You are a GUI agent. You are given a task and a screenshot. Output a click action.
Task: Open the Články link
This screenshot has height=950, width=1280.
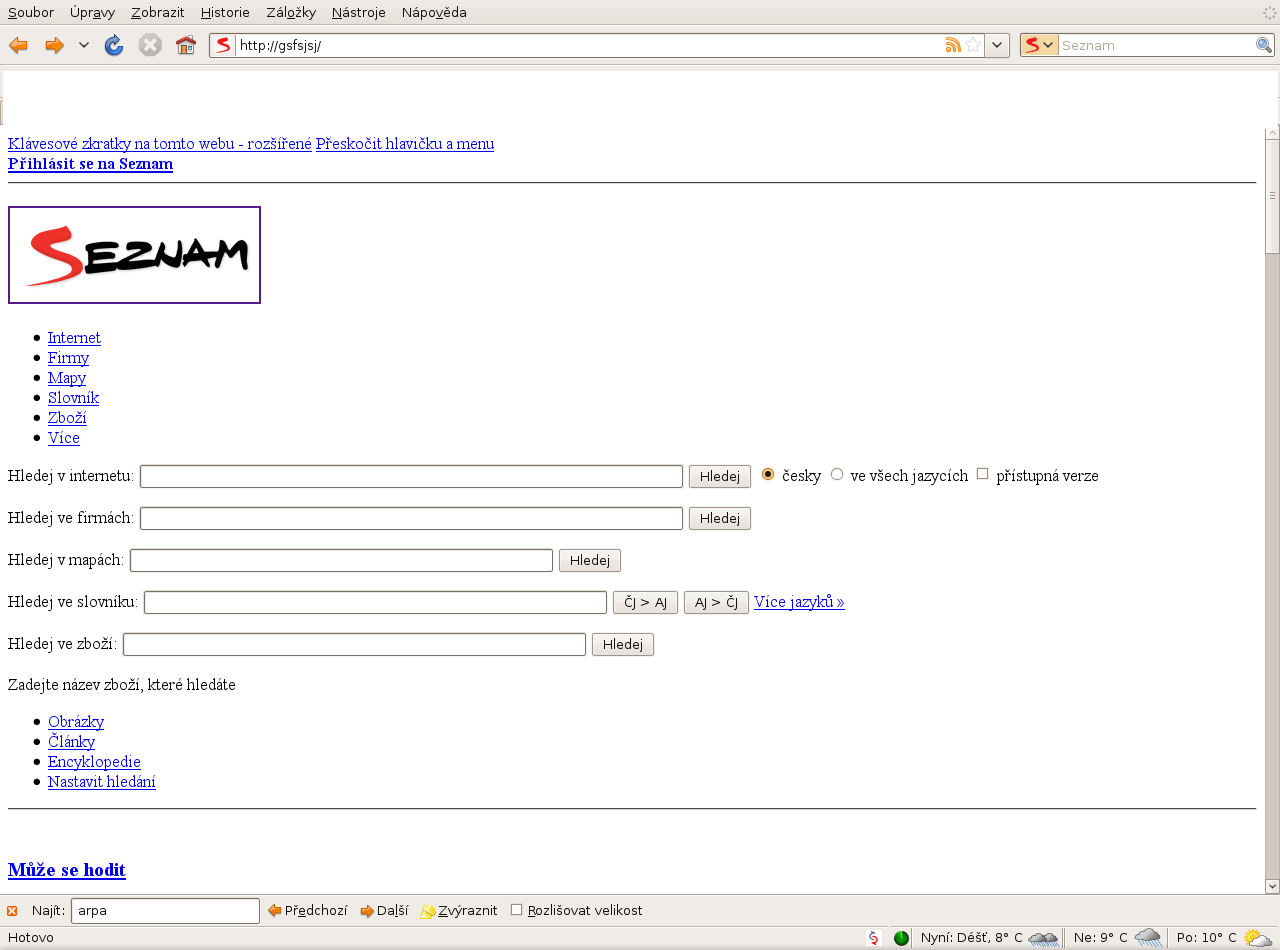tap(71, 742)
